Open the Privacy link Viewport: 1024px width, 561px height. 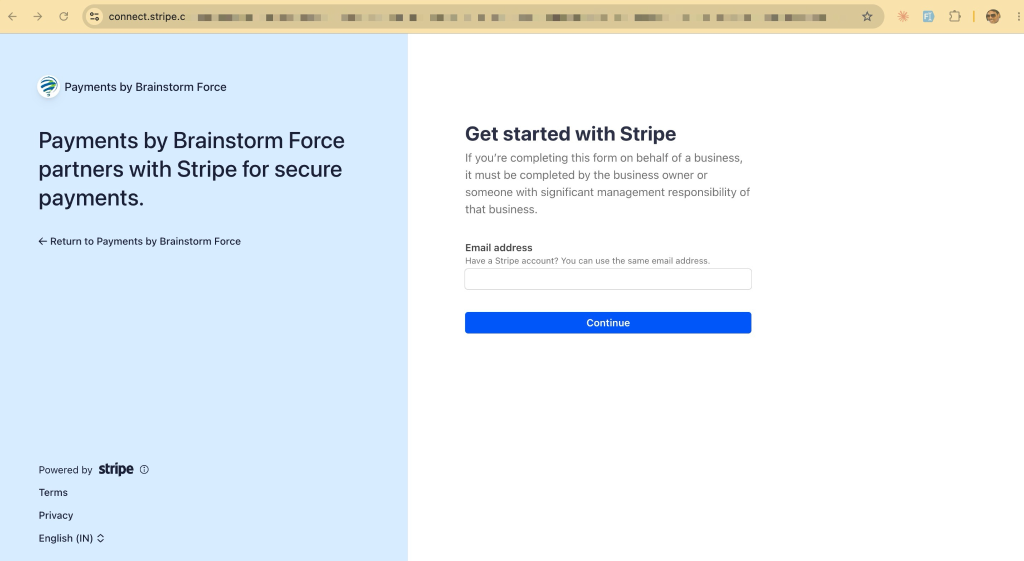[56, 515]
